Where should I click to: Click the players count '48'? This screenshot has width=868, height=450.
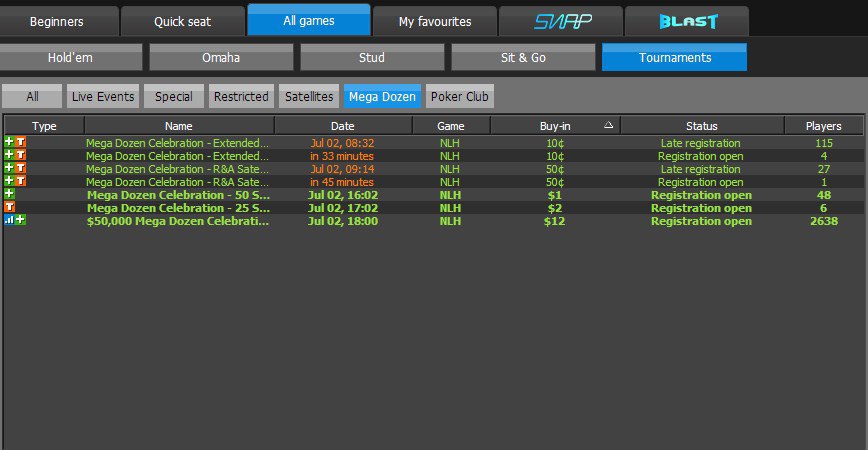click(824, 195)
